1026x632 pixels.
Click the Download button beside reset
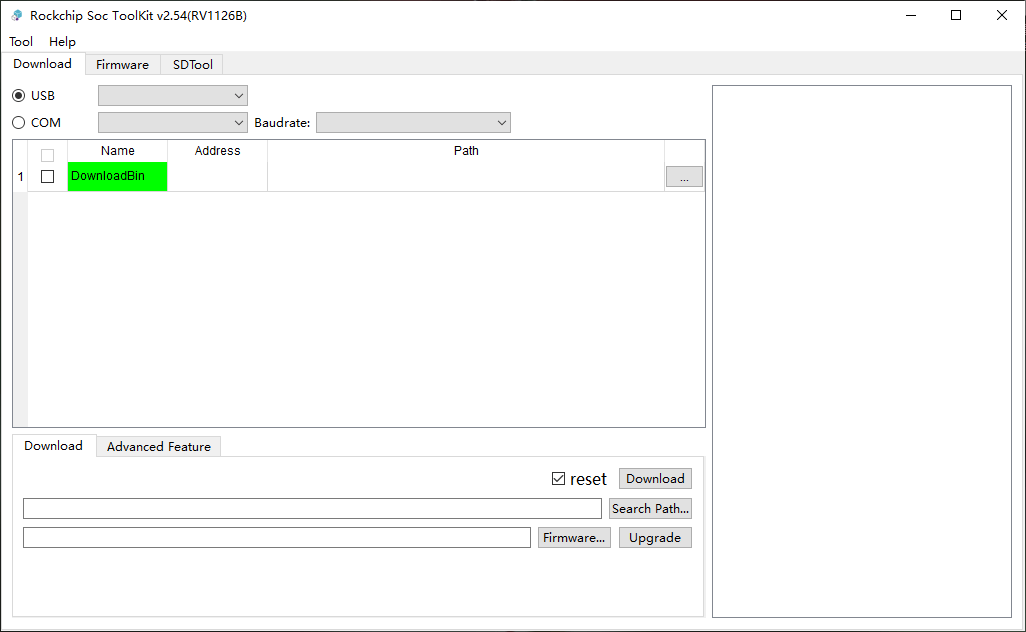click(x=655, y=479)
